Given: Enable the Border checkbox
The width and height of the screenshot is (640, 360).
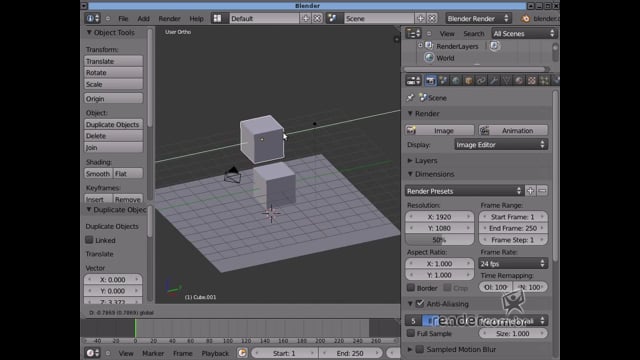Looking at the screenshot, I should tap(411, 288).
